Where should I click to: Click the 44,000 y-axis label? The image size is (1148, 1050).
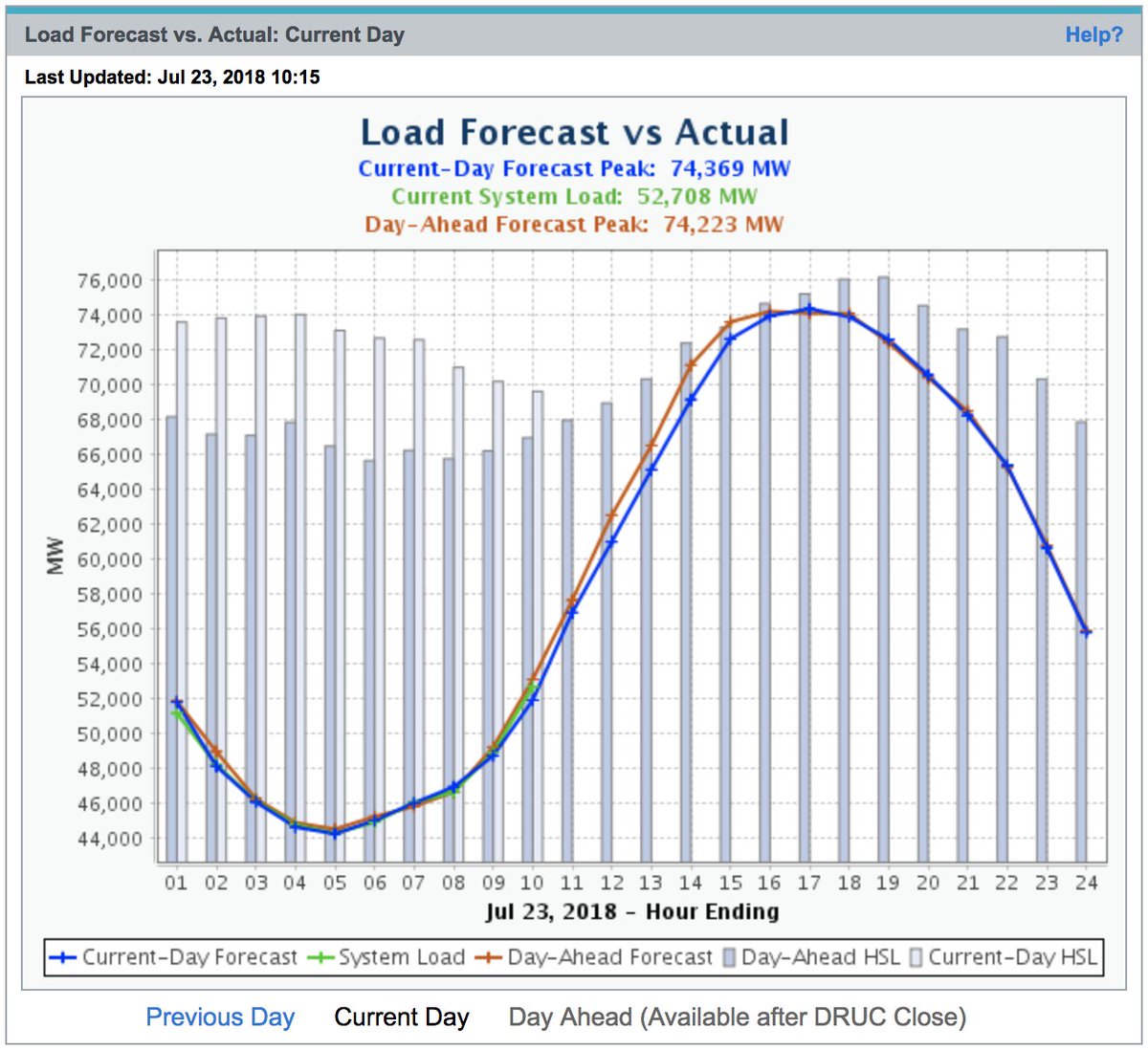(109, 839)
